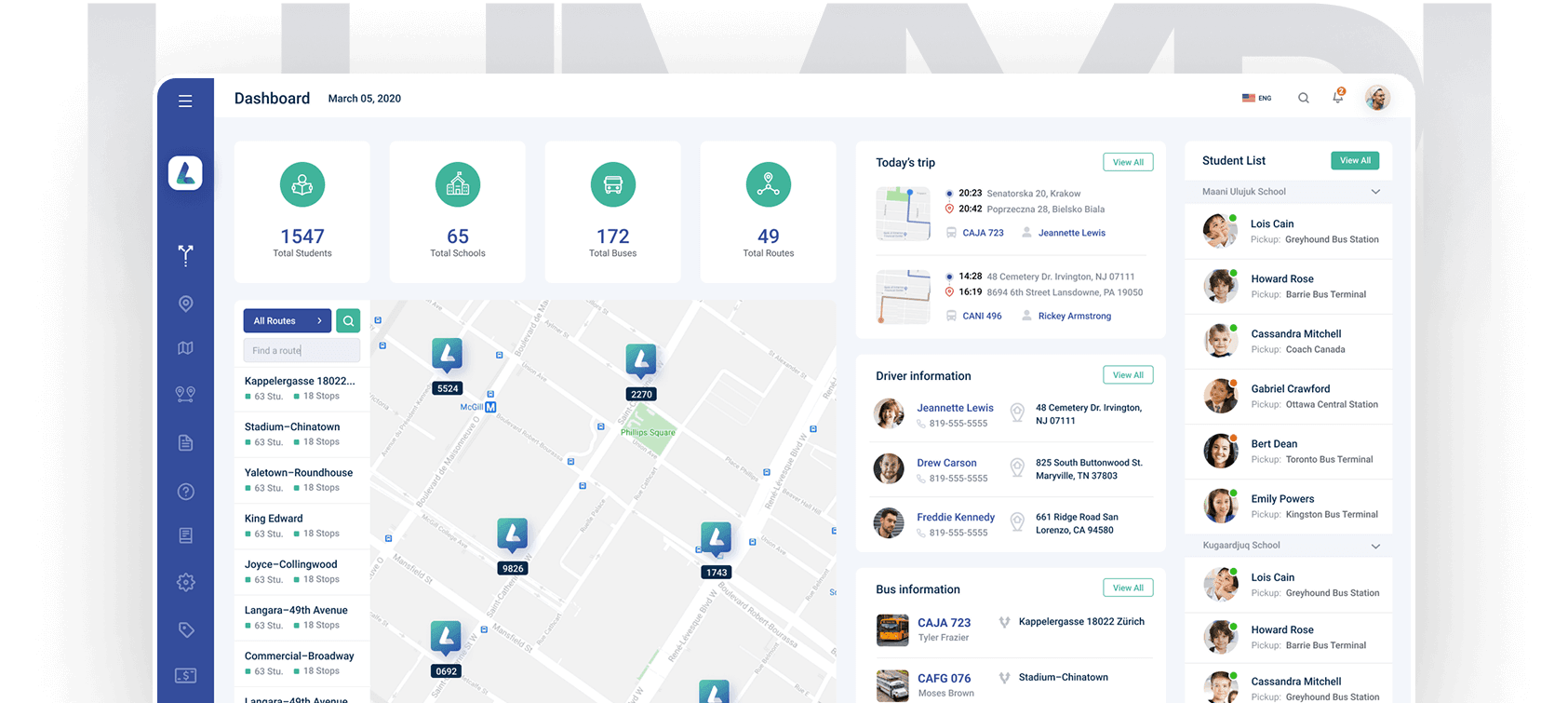The height and width of the screenshot is (703, 1568).
Task: Open the All Routes dropdown
Action: point(287,320)
